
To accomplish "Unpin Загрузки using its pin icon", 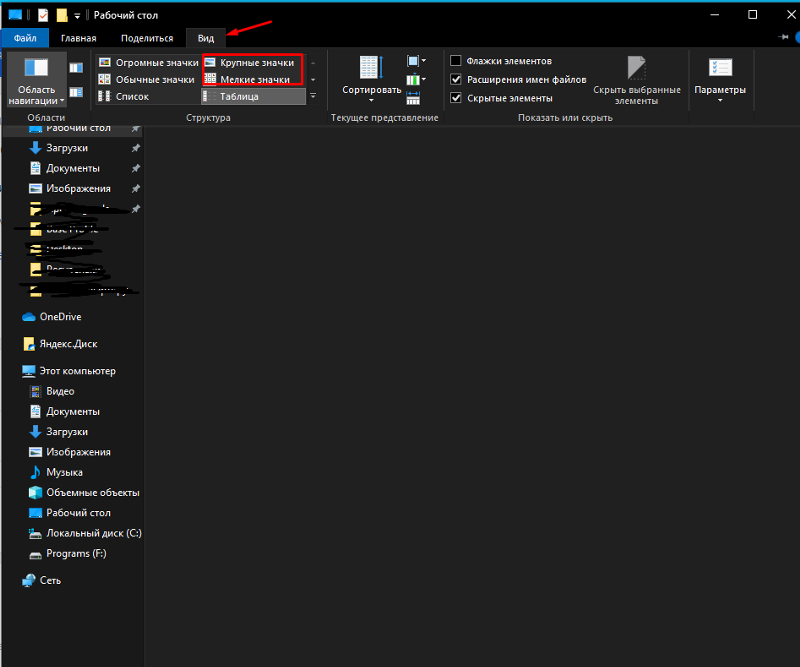I will point(136,148).
